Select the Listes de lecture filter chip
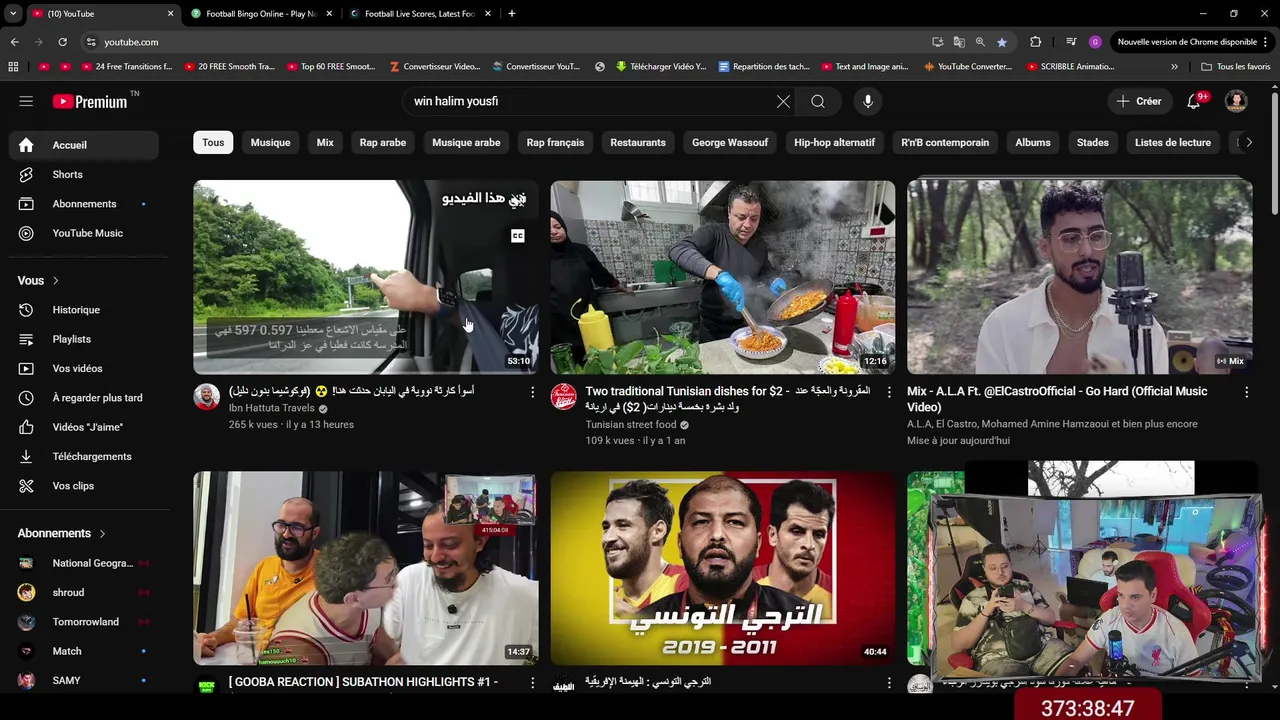 point(1173,142)
